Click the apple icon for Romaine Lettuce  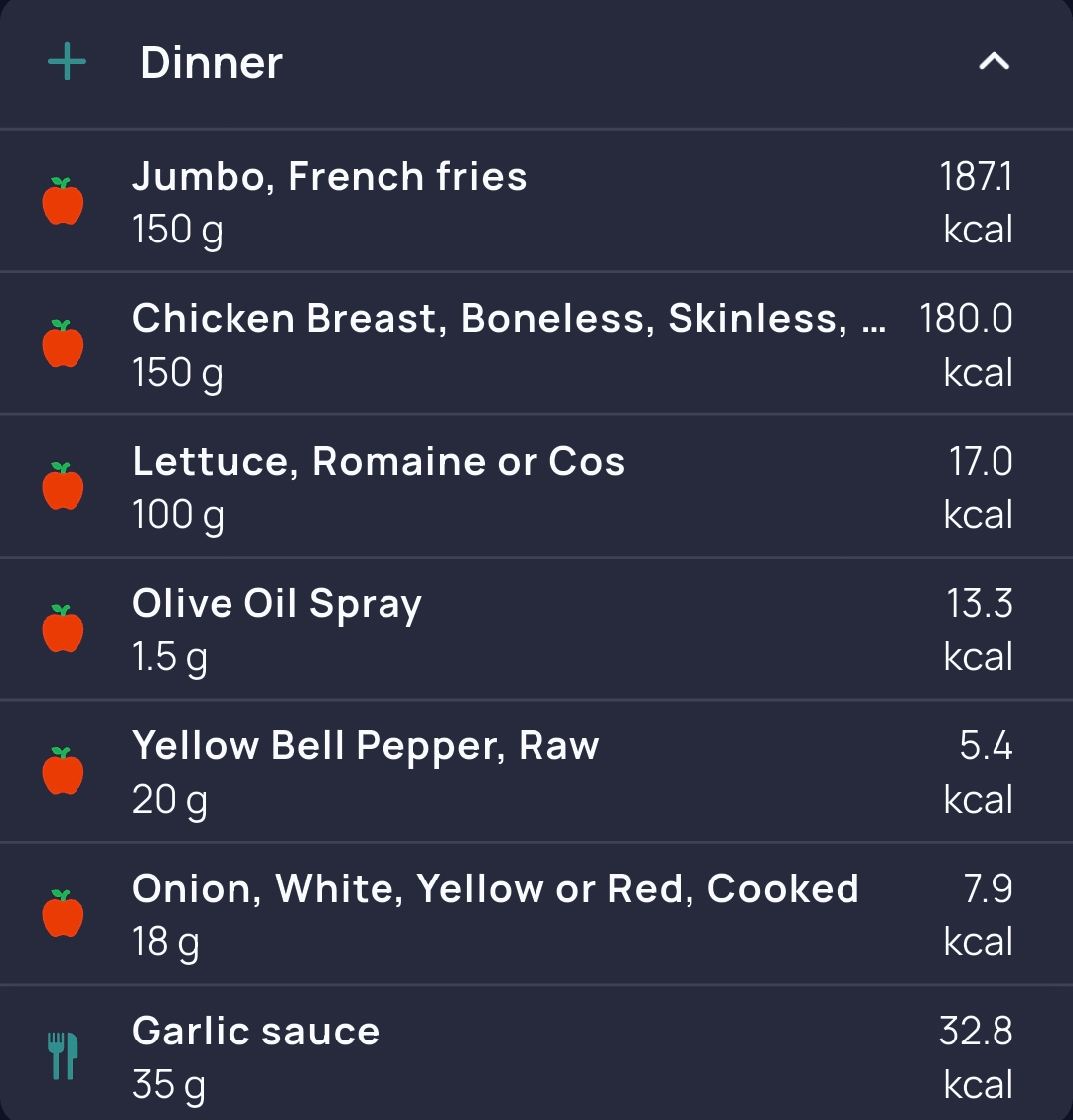(x=63, y=486)
